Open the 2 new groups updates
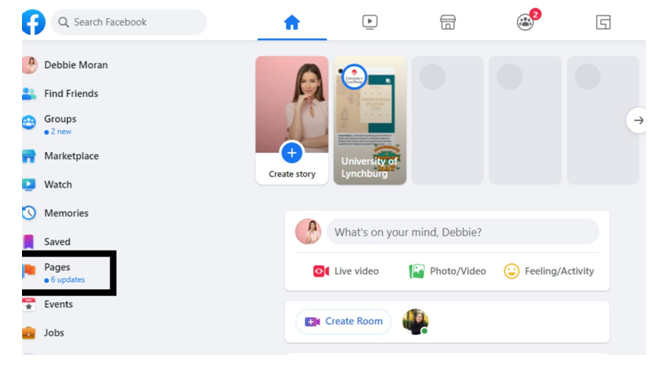 [x=58, y=132]
